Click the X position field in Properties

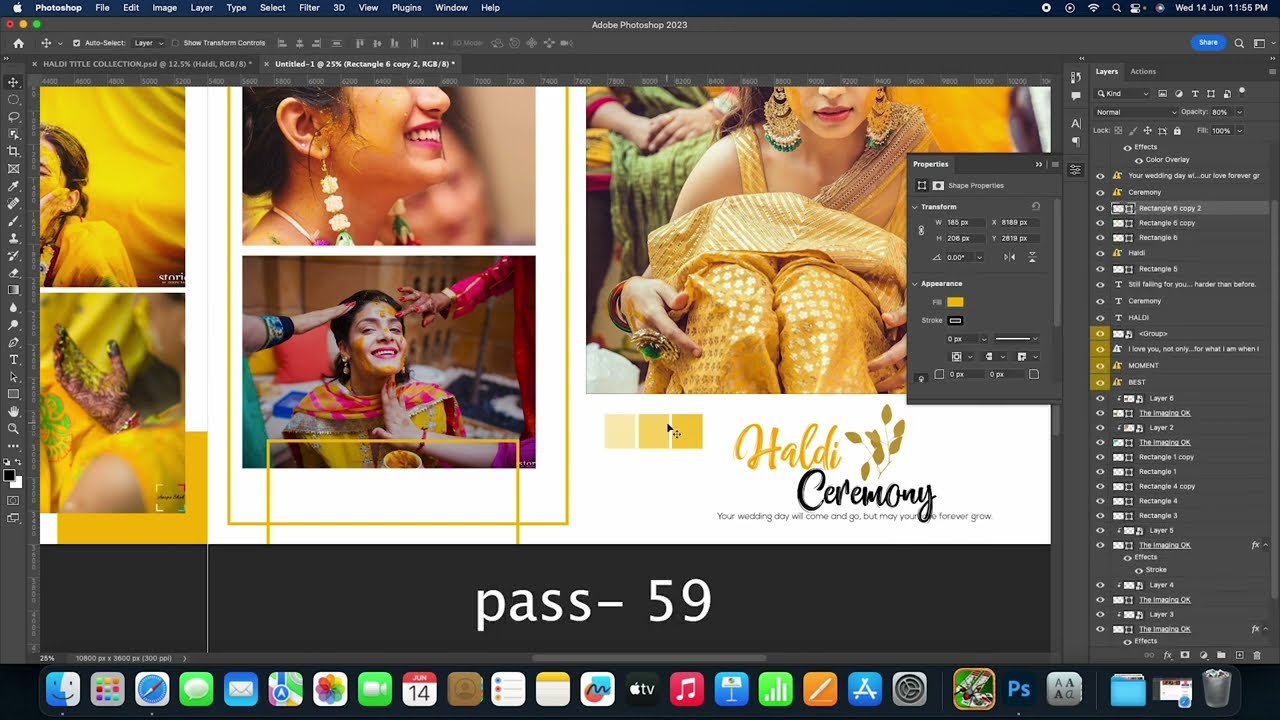pyautogui.click(x=1020, y=222)
